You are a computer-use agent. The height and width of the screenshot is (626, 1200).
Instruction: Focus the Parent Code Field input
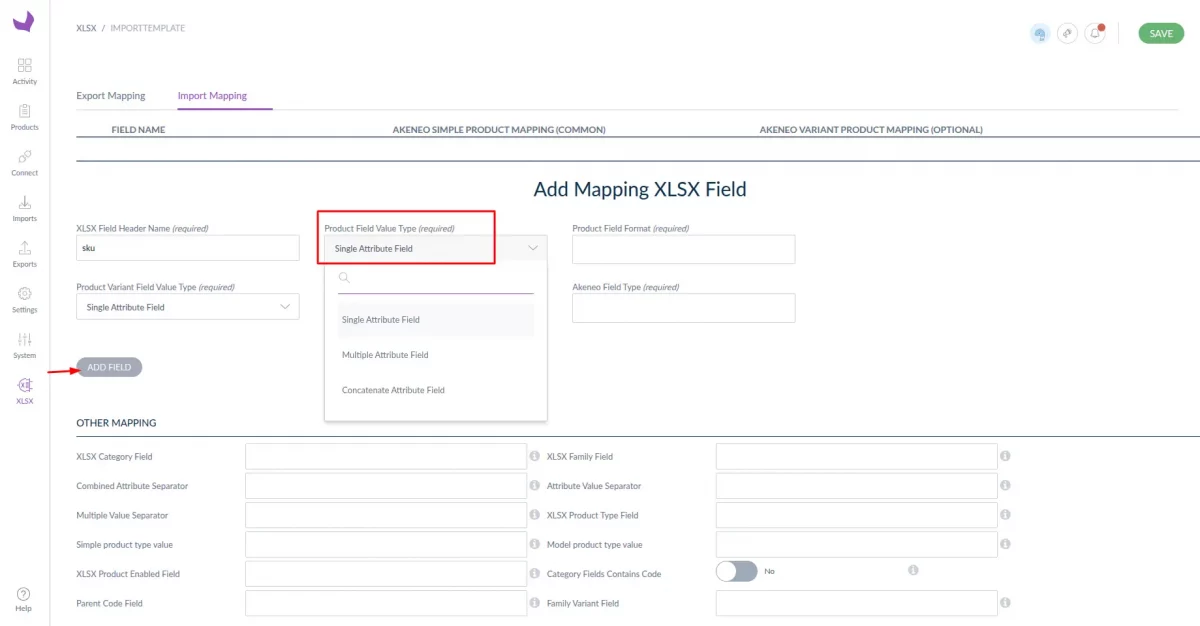point(386,603)
